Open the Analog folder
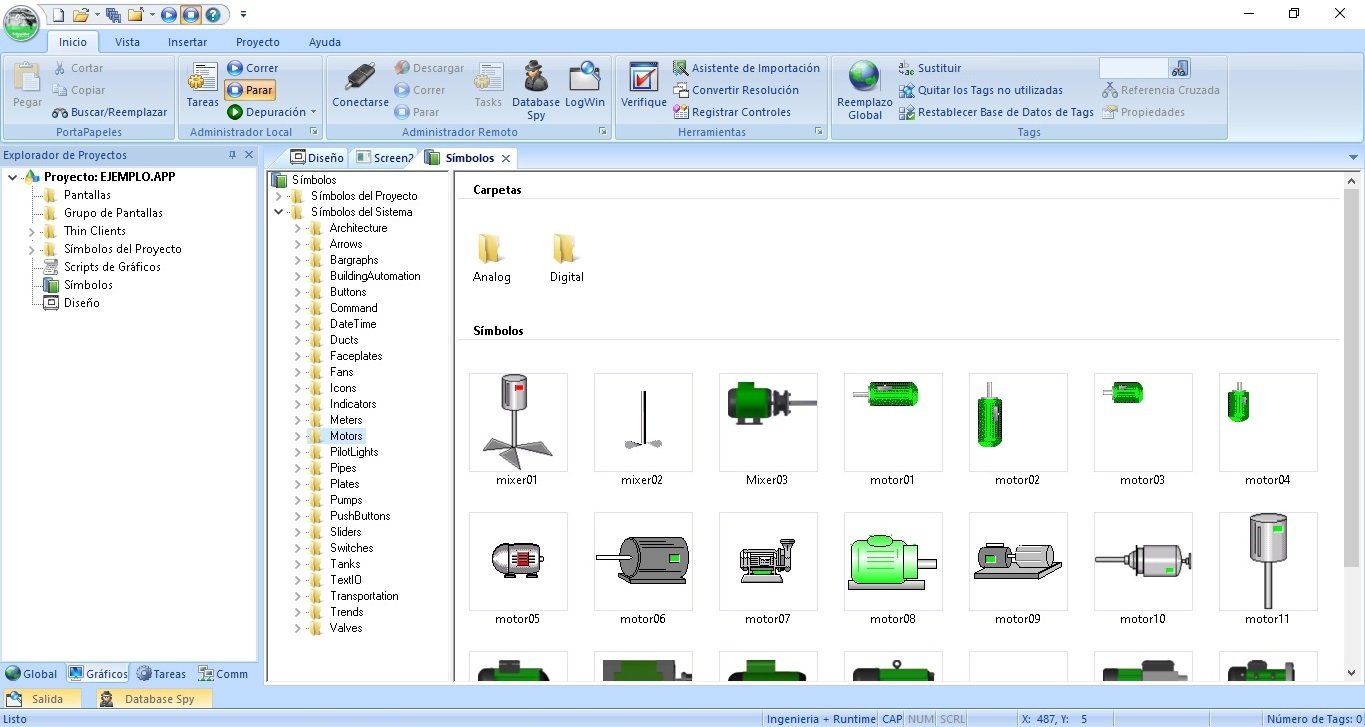Viewport: 1365px width, 727px height. 491,259
